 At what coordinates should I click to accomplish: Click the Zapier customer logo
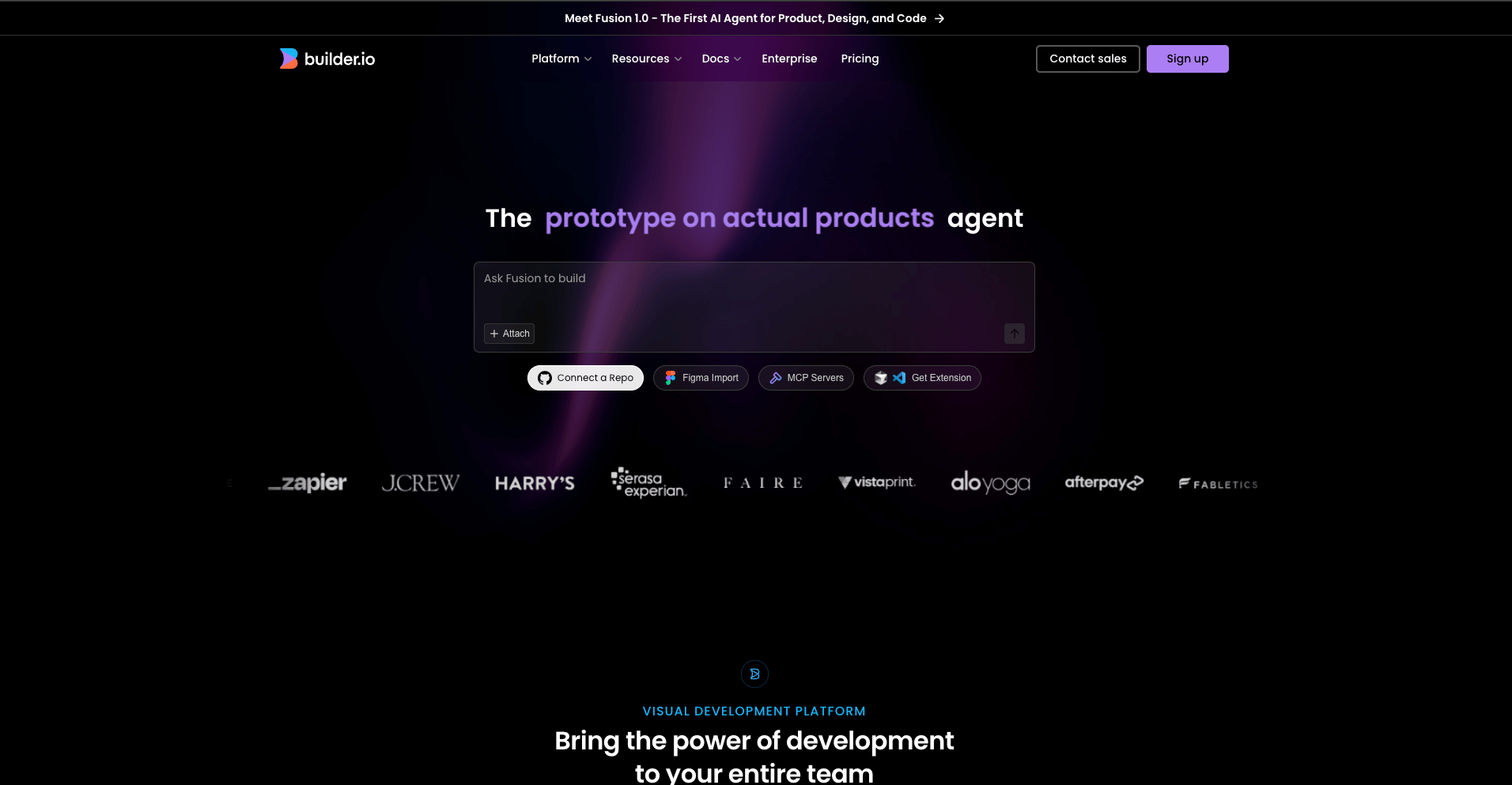coord(308,482)
